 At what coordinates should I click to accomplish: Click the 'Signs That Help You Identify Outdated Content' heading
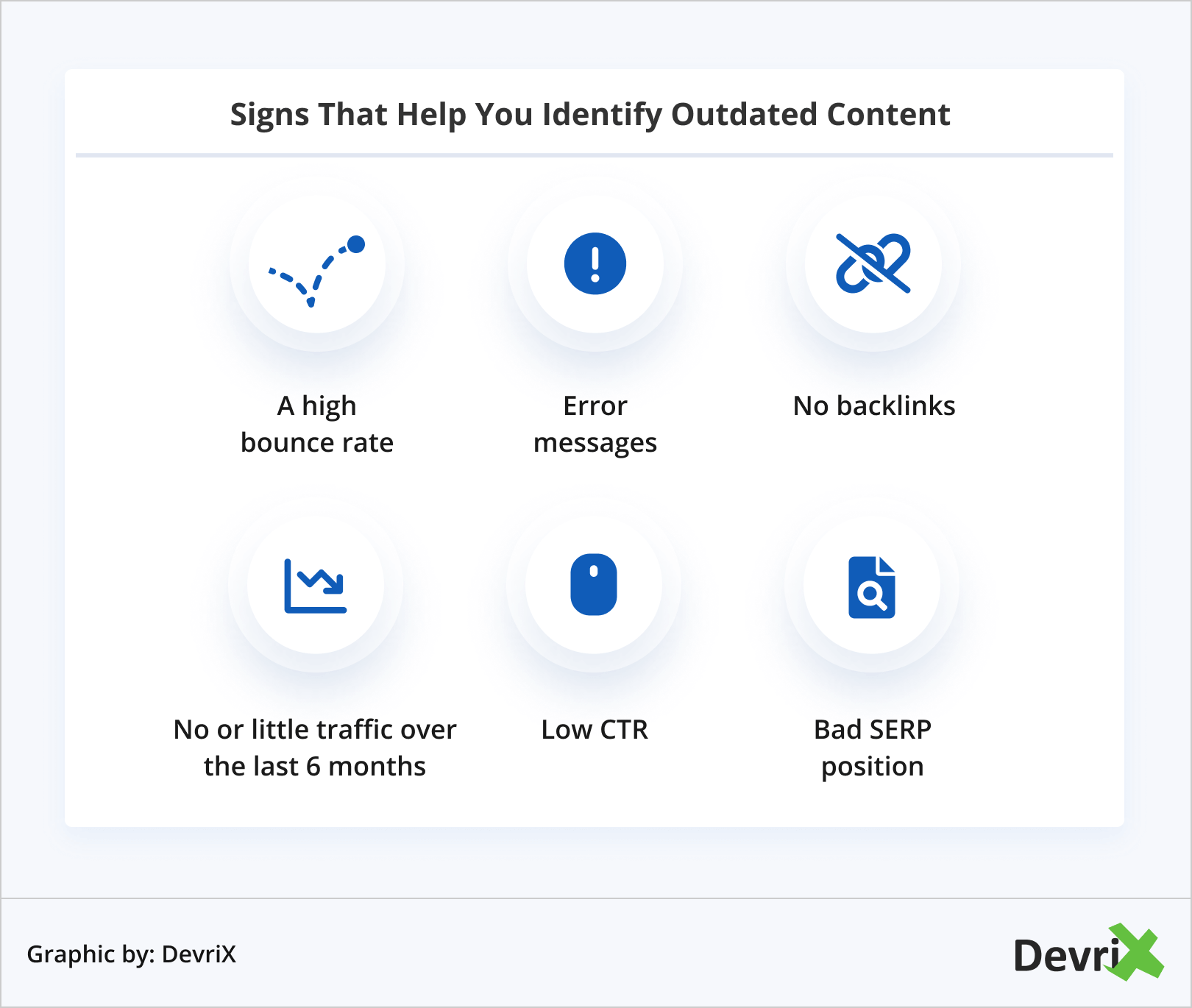point(590,115)
